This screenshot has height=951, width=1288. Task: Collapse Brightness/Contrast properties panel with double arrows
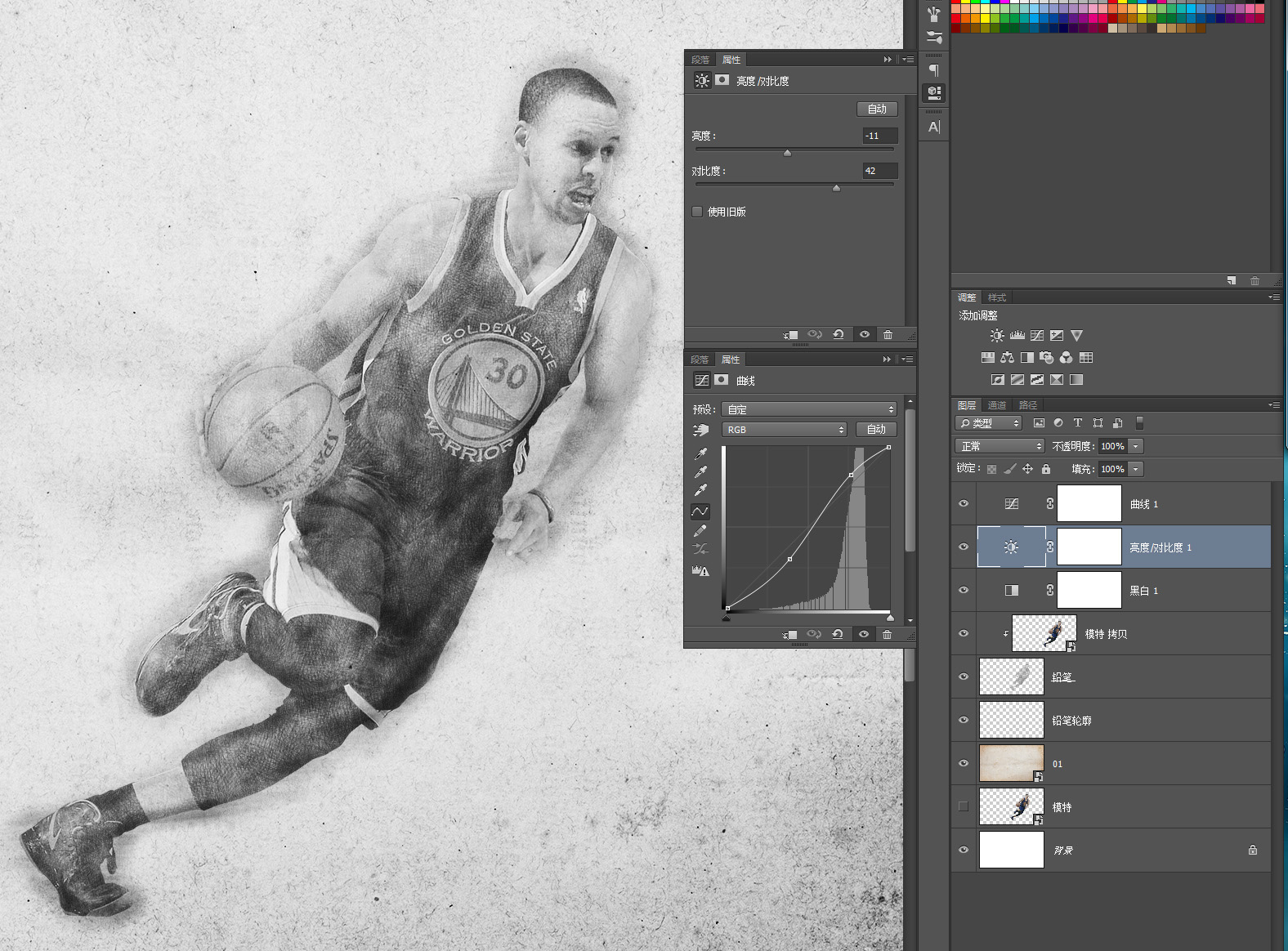point(888,60)
